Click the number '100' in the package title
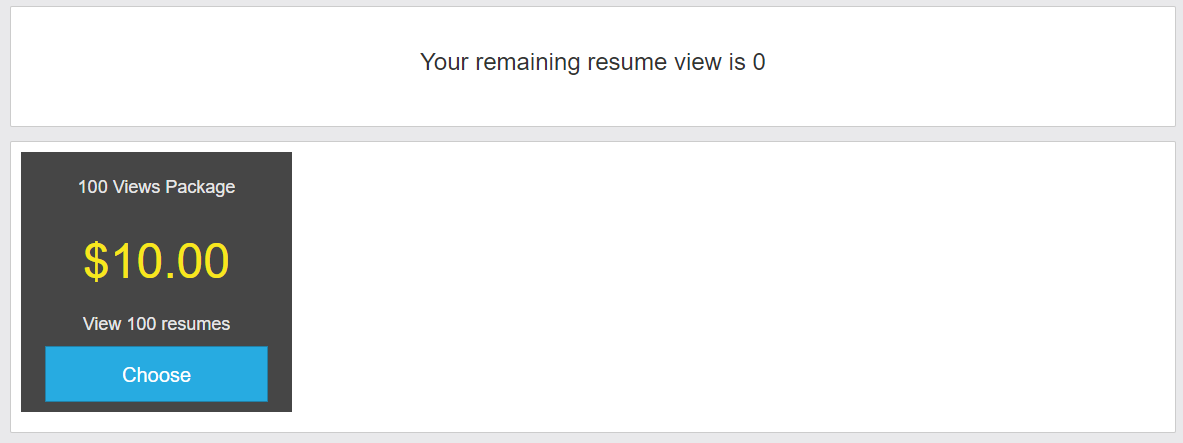The height and width of the screenshot is (443, 1183). coord(93,187)
